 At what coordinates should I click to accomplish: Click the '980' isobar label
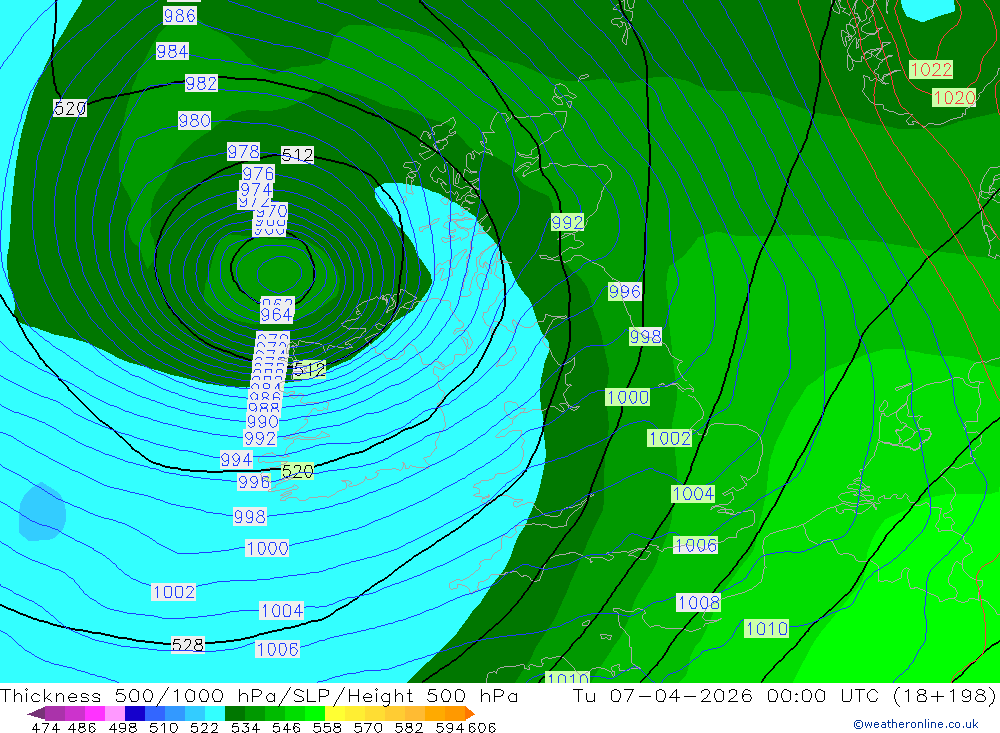click(x=195, y=121)
